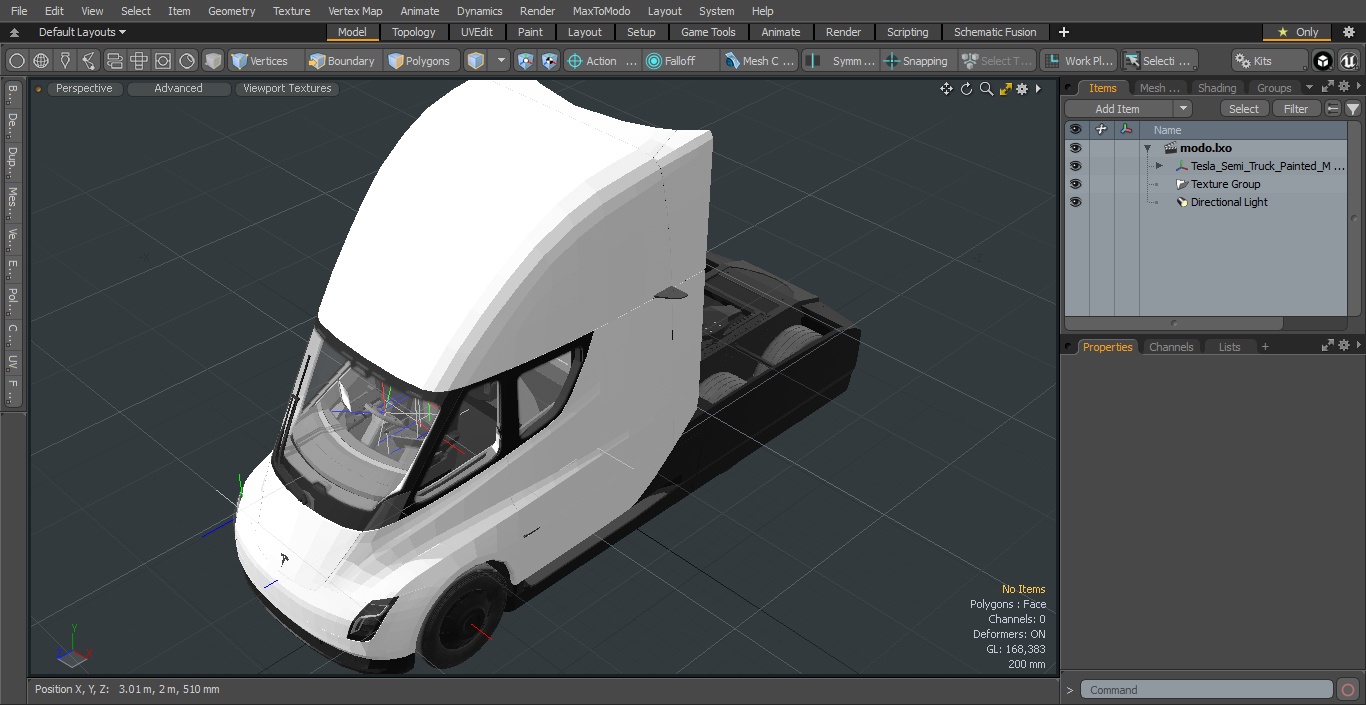Toggle Symmetry in the toolbar
This screenshot has height=705, width=1366.
point(841,61)
